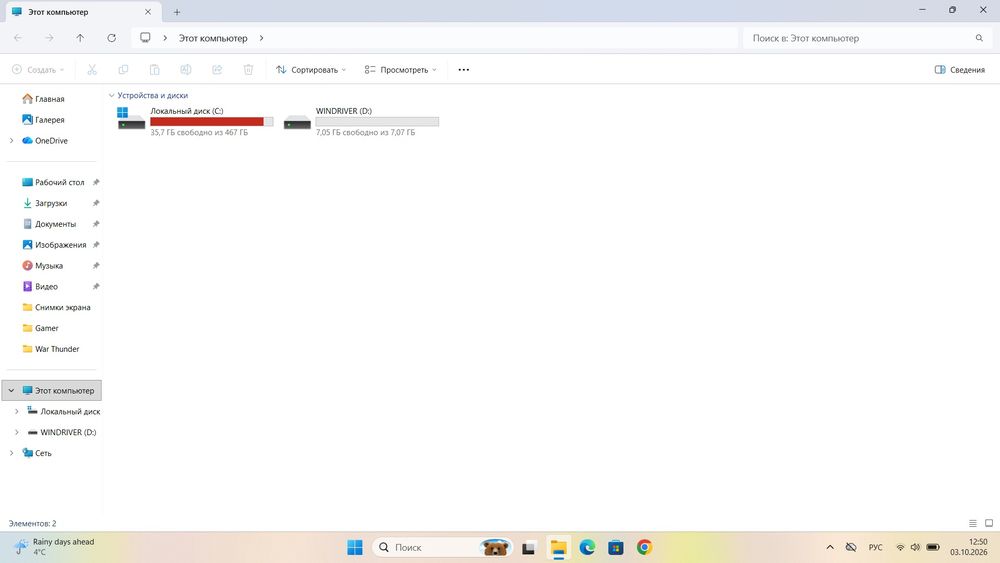The image size is (1000, 563).
Task: Select WINDRIVER (D:) drive
Action: tap(361, 121)
